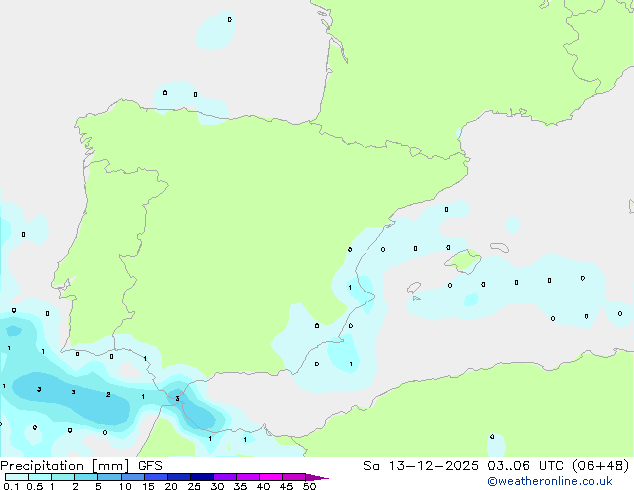
Task: Click the 0.1 legend scale label
Action: (x=11, y=486)
